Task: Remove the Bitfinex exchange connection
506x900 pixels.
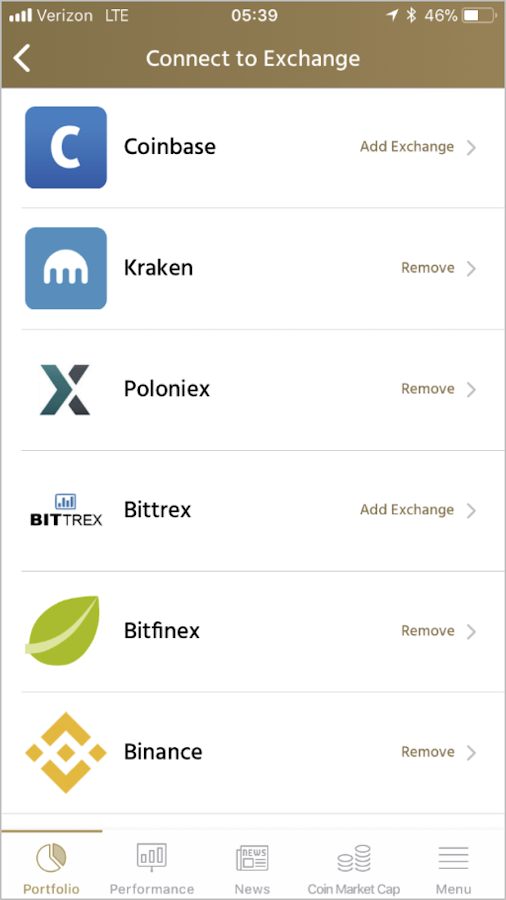Action: click(x=427, y=630)
